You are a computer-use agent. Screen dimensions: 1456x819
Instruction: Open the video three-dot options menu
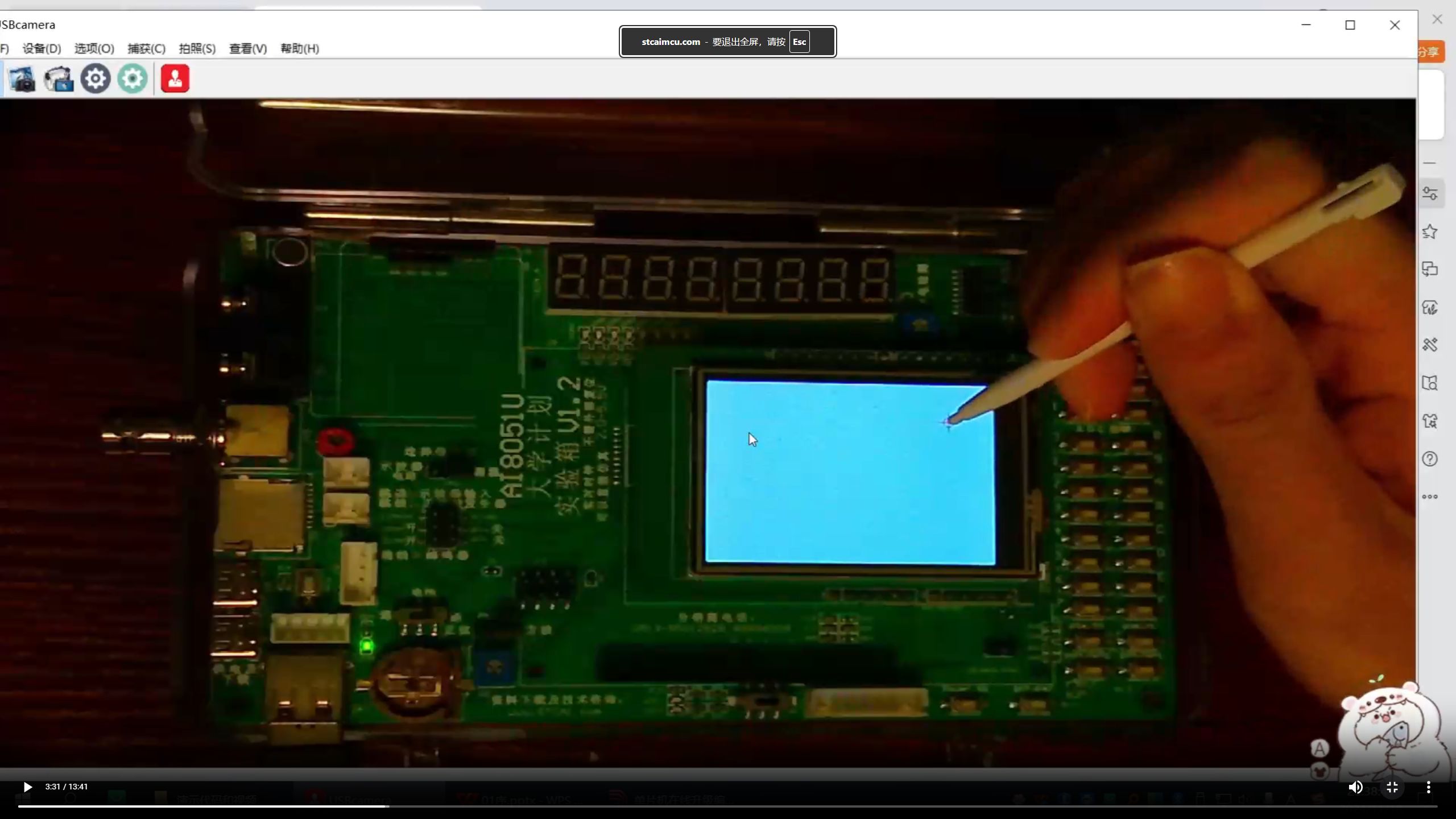1428,787
